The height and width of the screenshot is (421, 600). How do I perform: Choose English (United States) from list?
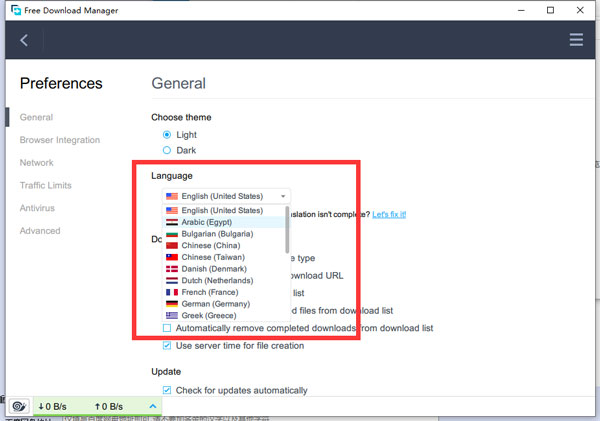(224, 210)
